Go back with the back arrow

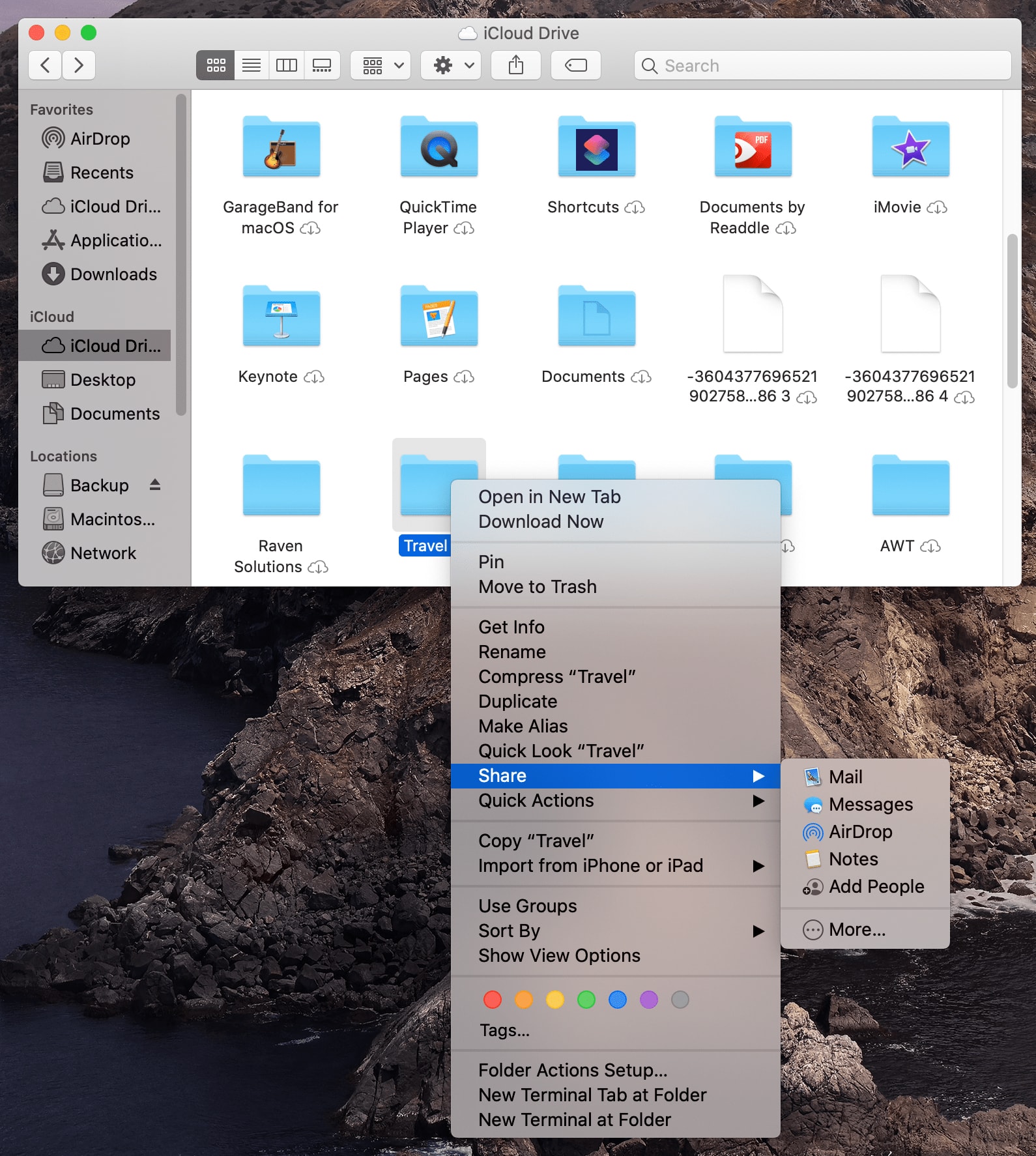[46, 65]
